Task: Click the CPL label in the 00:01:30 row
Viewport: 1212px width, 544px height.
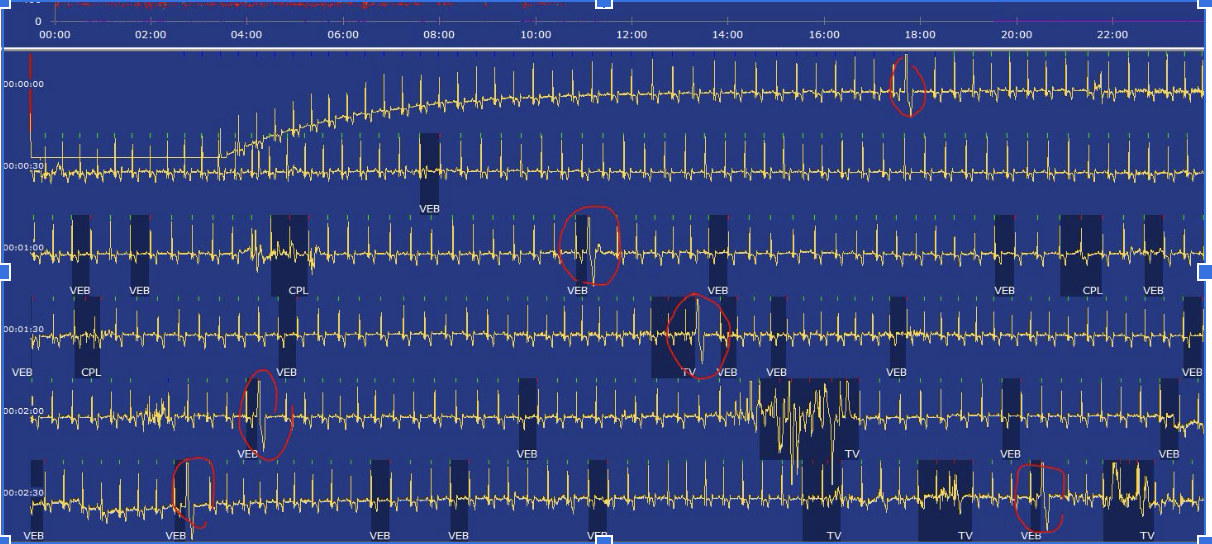Action: (91, 373)
